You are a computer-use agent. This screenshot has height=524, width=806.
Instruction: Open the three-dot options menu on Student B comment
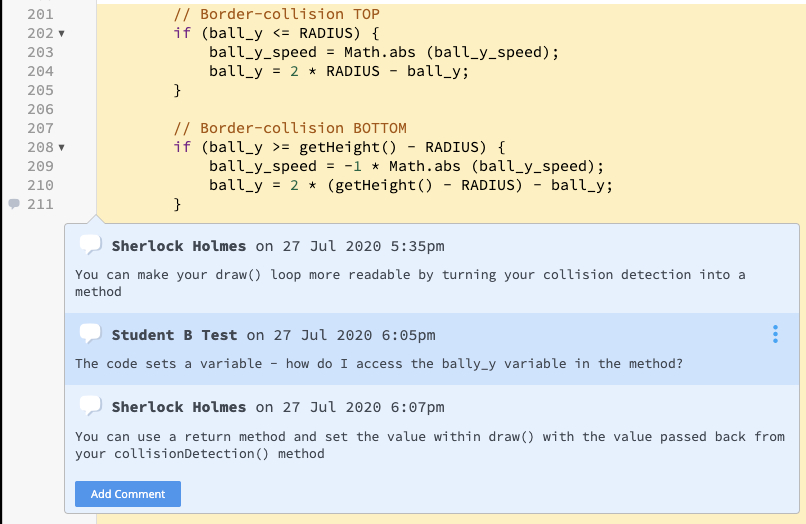(x=775, y=335)
